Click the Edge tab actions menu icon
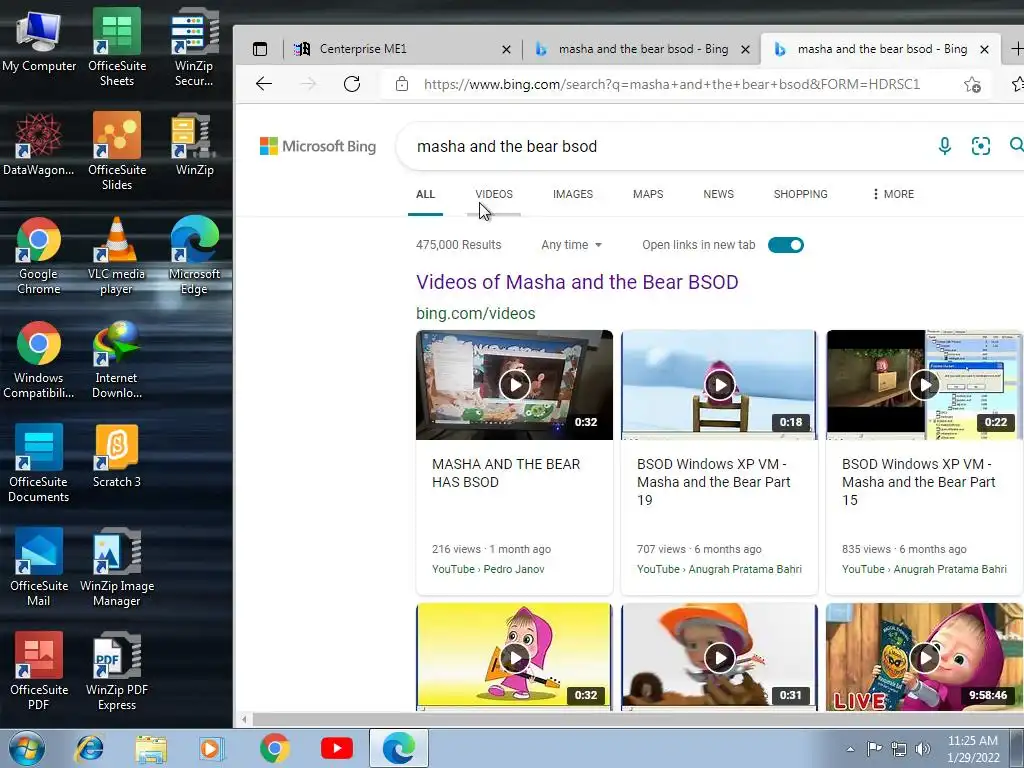The height and width of the screenshot is (768, 1024). click(x=260, y=49)
